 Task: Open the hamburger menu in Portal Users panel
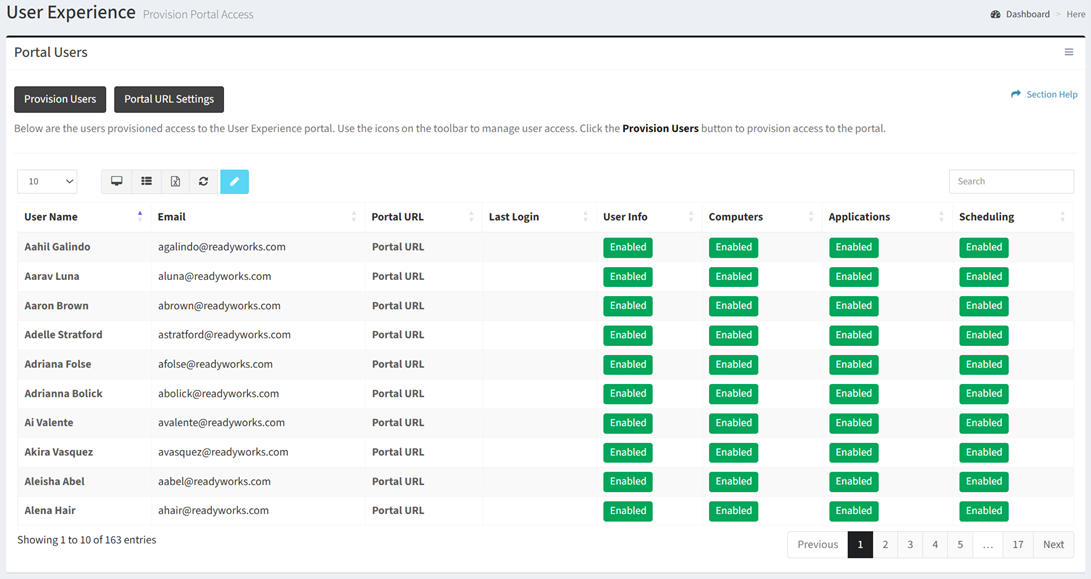[x=1069, y=52]
